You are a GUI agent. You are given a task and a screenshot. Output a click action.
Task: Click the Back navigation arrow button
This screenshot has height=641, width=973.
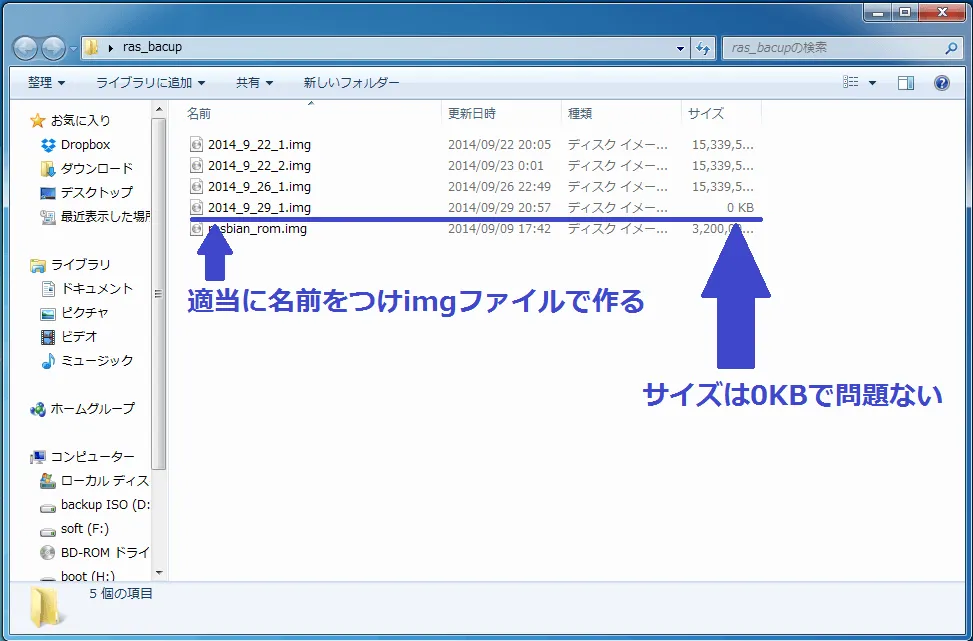pyautogui.click(x=25, y=47)
